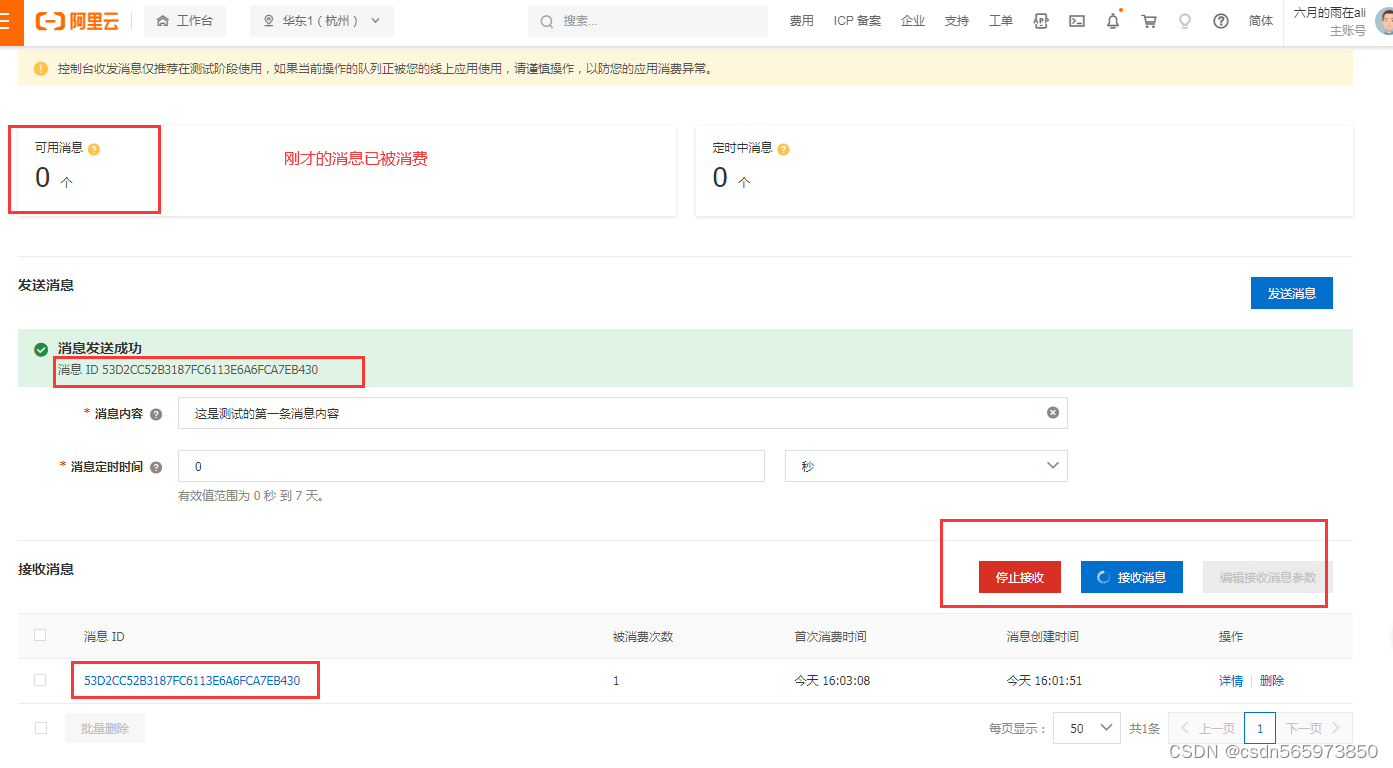This screenshot has height=768, width=1393.
Task: Open 详情 for the received message
Action: pos(1231,681)
